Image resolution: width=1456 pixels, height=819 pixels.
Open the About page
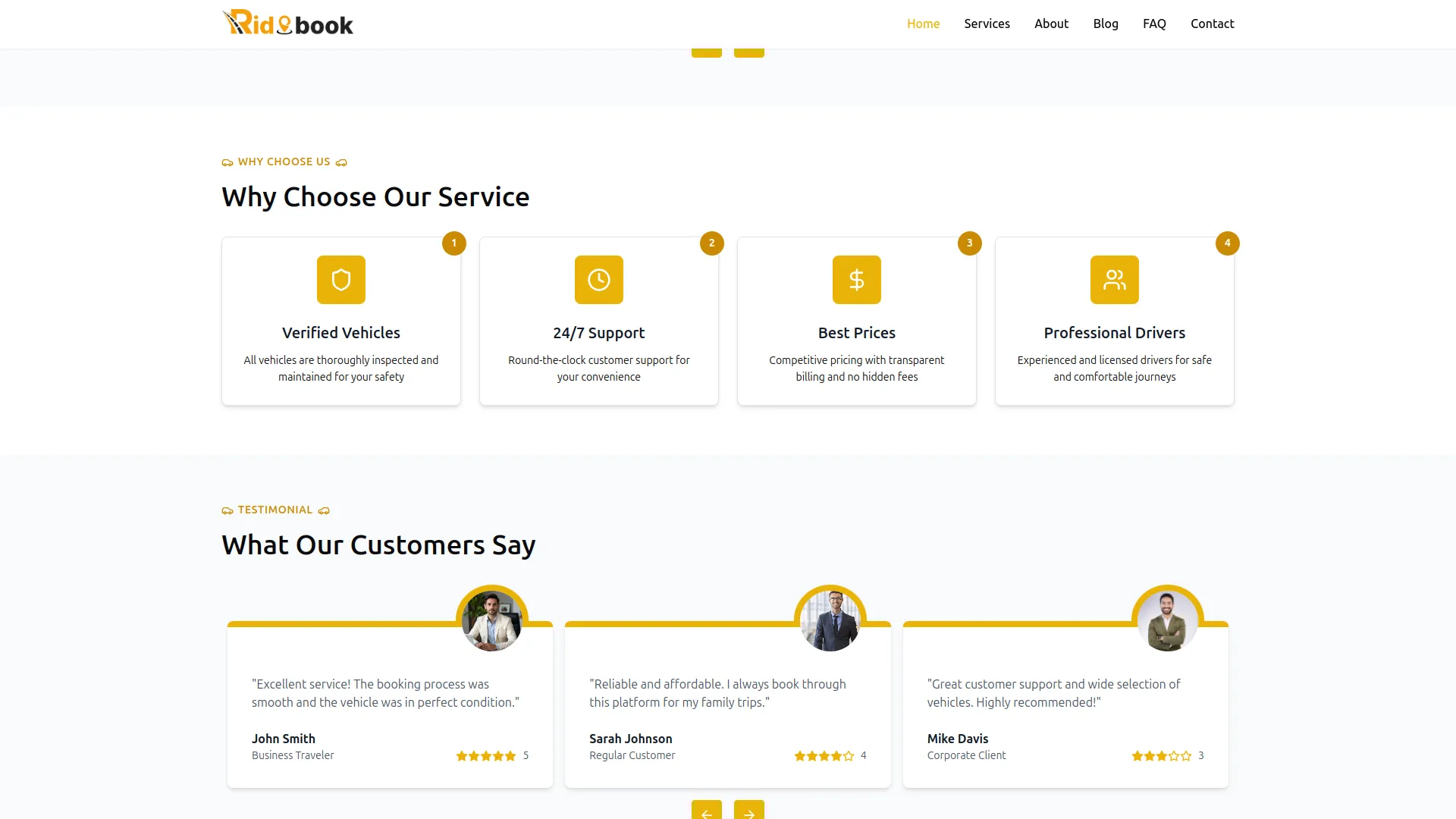[x=1051, y=24]
